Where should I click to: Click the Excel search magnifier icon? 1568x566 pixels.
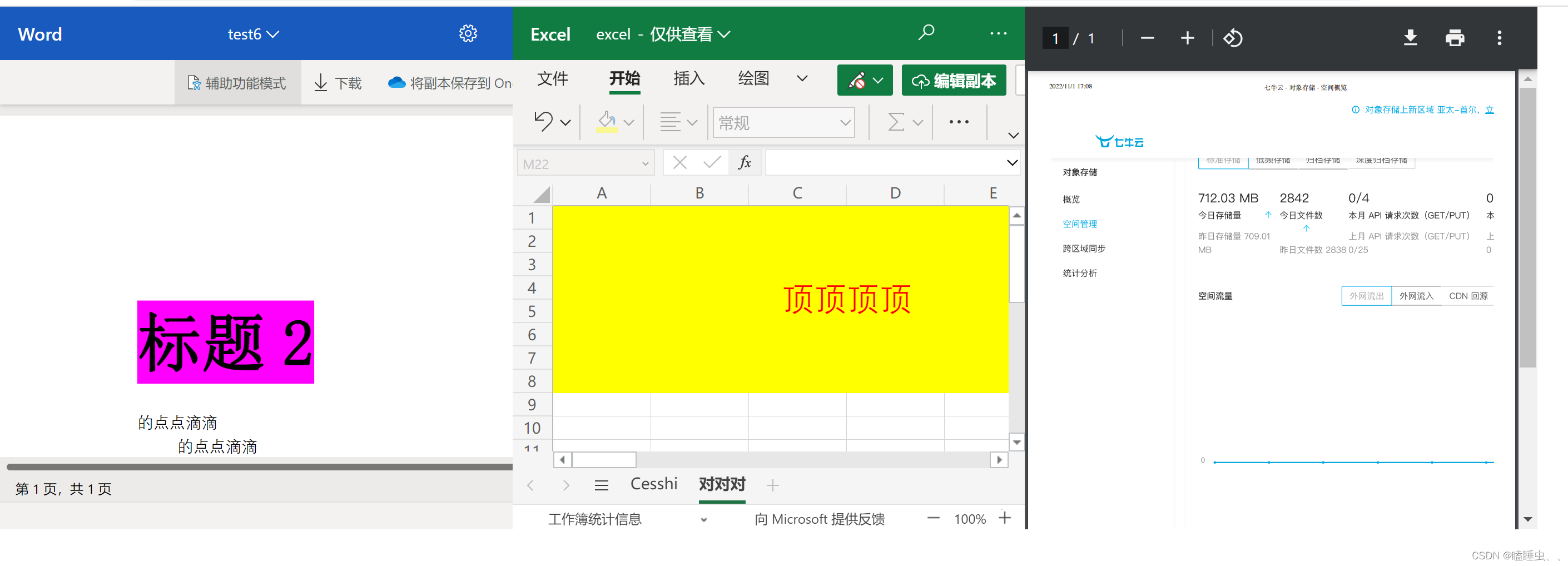point(926,32)
